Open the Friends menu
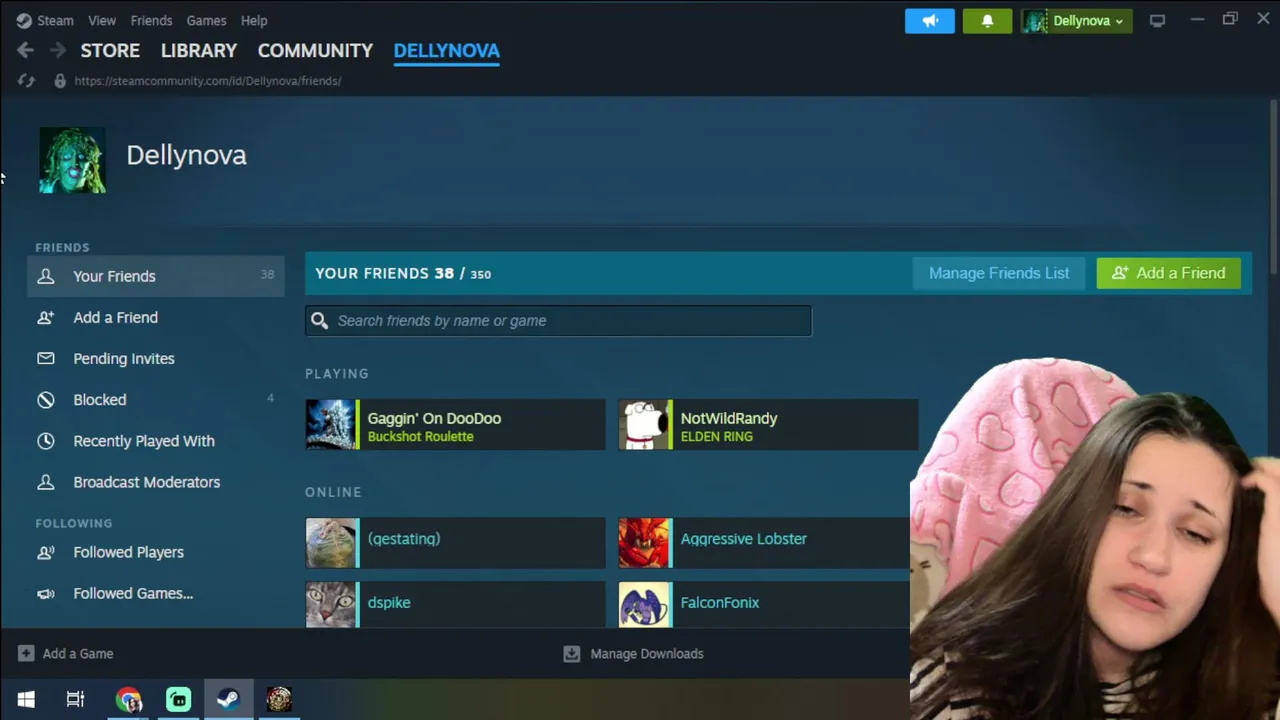The height and width of the screenshot is (720, 1280). (151, 20)
